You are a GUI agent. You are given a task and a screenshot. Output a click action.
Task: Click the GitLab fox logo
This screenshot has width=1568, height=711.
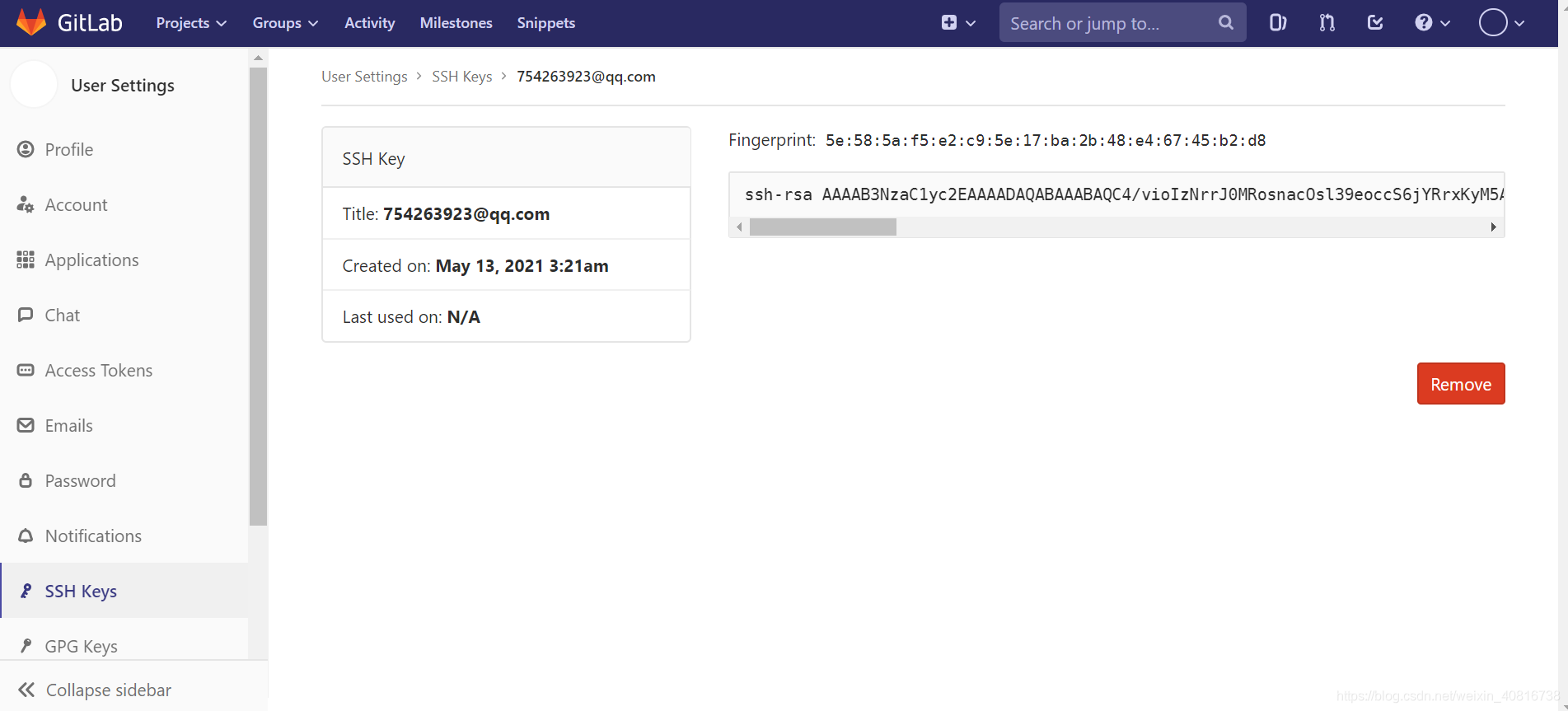tap(31, 22)
